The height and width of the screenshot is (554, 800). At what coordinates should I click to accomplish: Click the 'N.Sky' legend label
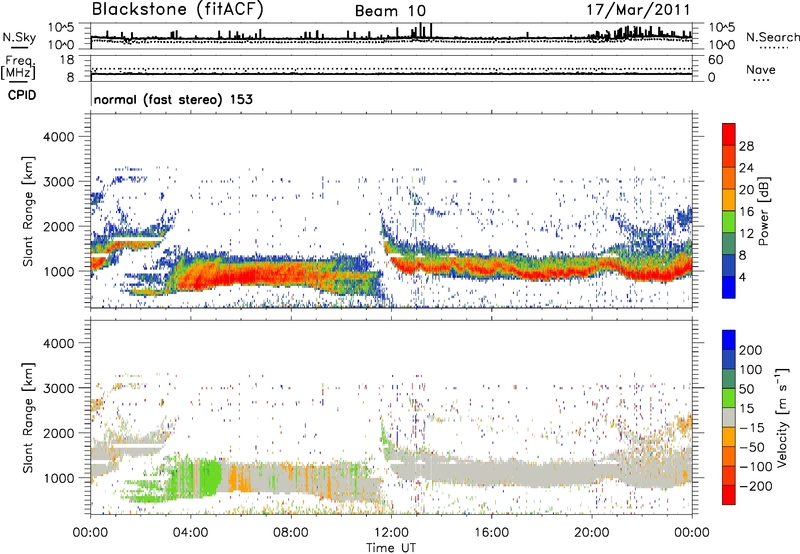pyautogui.click(x=19, y=37)
